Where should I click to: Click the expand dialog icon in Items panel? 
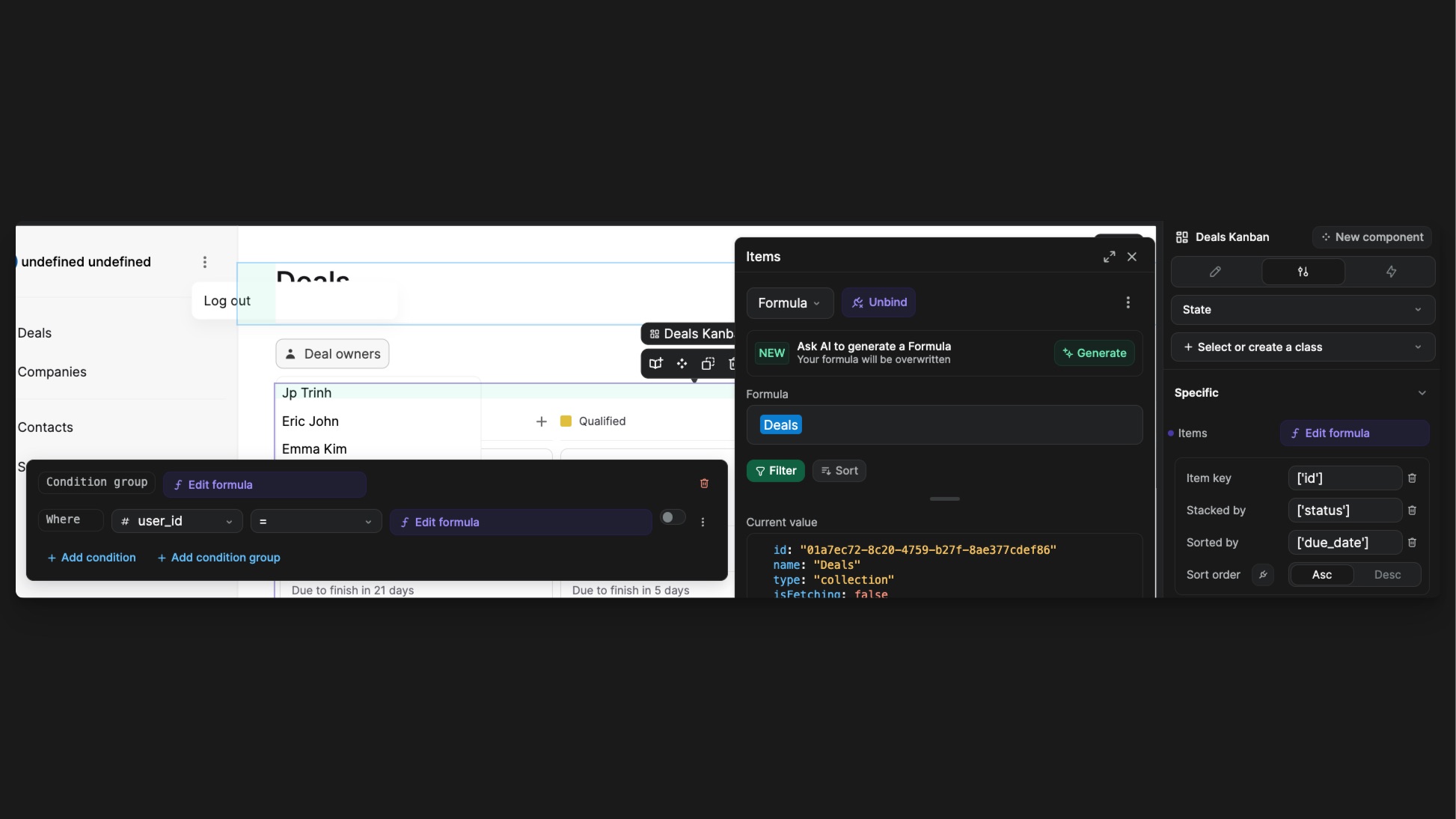(x=1109, y=256)
